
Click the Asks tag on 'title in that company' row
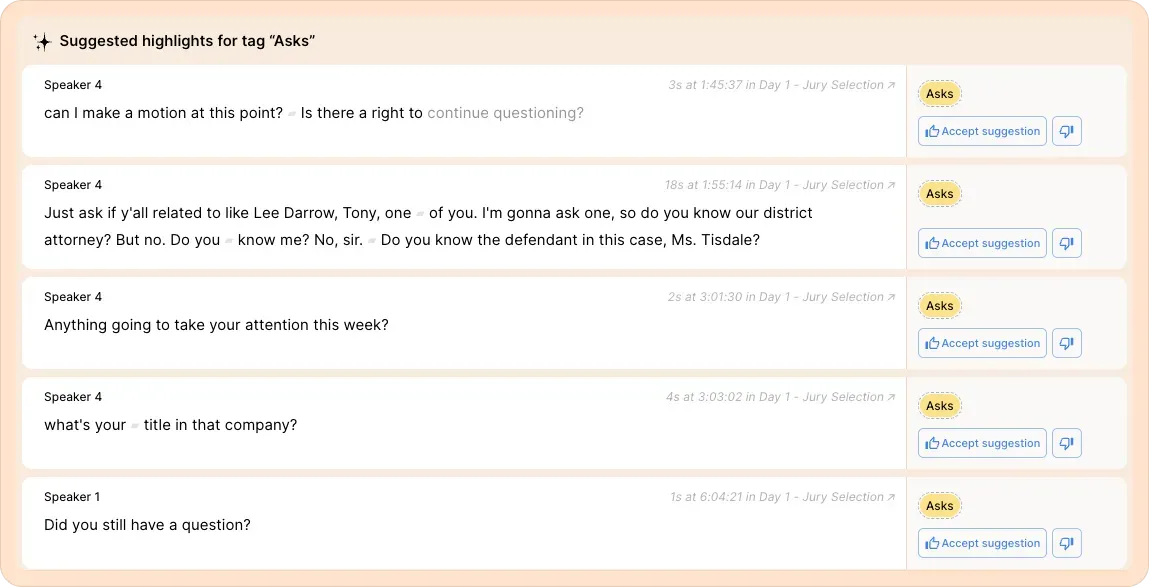click(x=939, y=405)
